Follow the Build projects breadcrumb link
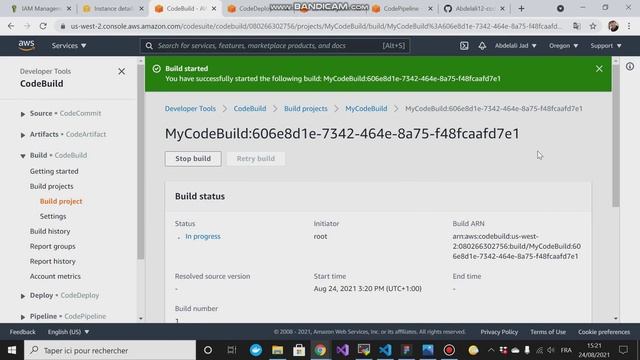 point(306,109)
